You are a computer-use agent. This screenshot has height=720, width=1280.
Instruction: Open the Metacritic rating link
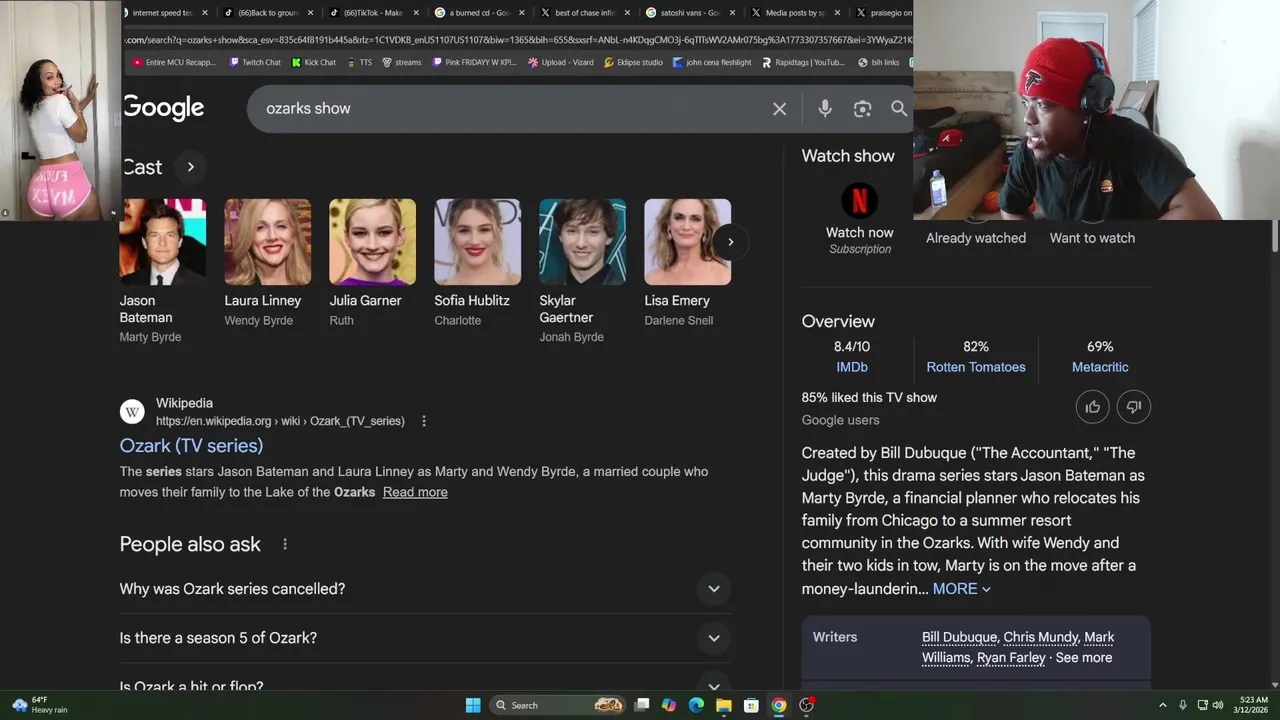click(x=1100, y=367)
